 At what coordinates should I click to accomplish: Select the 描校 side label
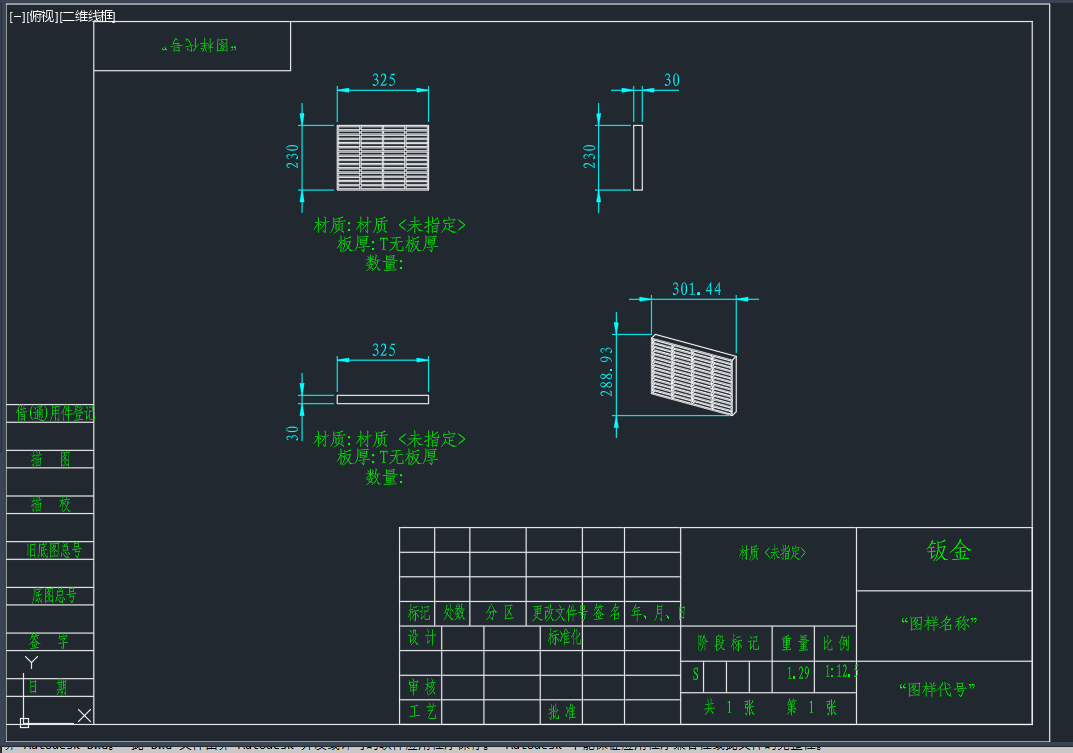point(50,505)
